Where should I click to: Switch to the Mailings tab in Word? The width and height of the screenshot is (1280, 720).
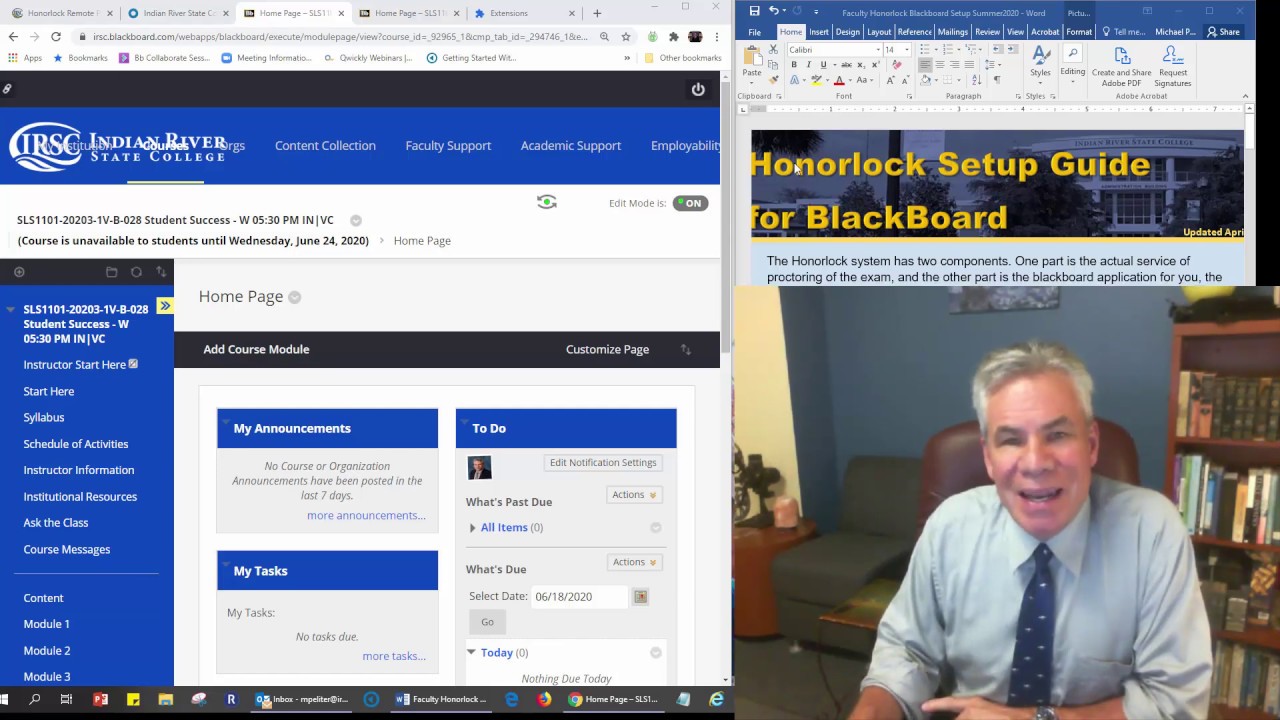952,32
